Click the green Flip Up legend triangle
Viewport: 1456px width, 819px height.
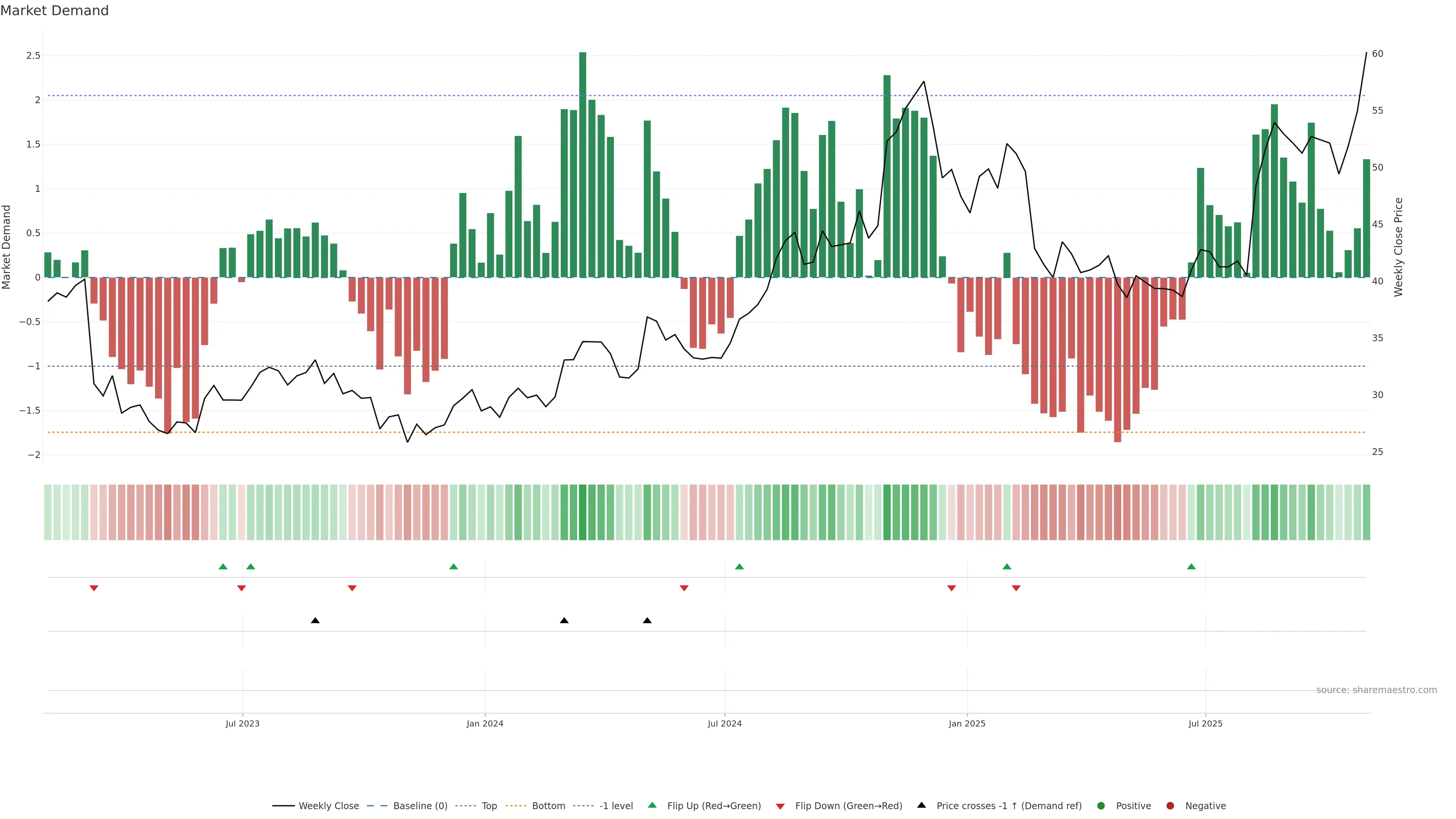coord(652,805)
